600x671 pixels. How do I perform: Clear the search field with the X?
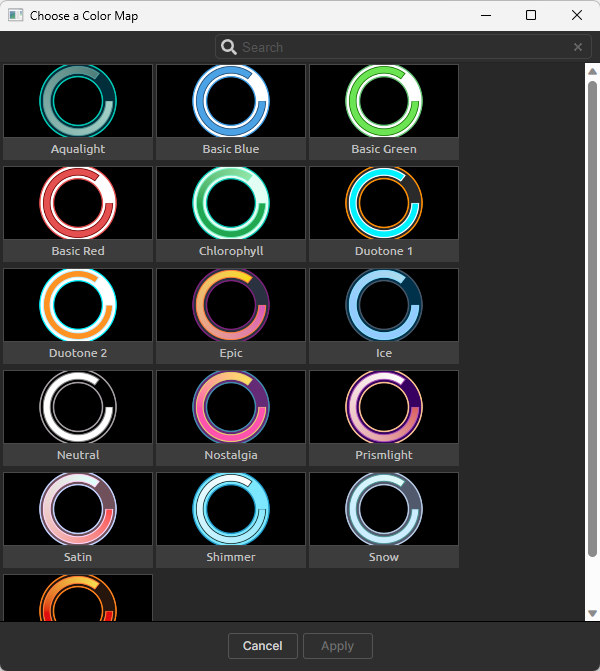click(578, 47)
